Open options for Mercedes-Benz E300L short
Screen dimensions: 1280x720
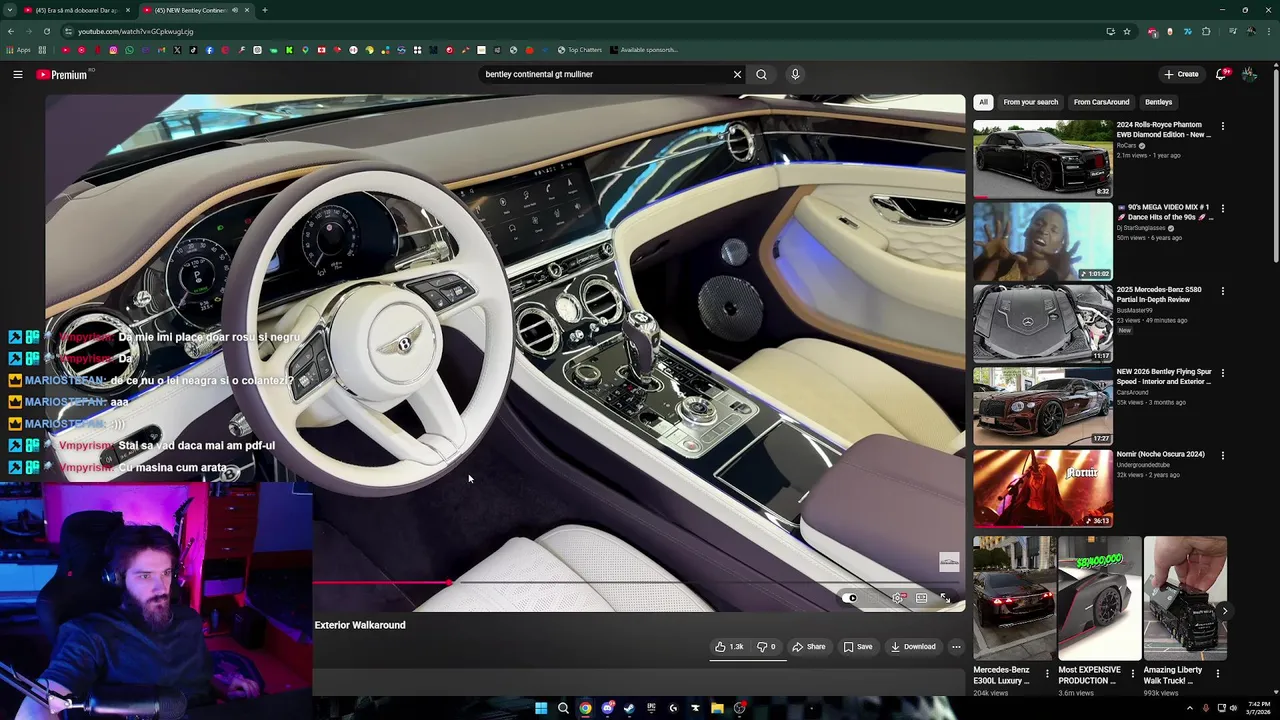[x=1047, y=674]
